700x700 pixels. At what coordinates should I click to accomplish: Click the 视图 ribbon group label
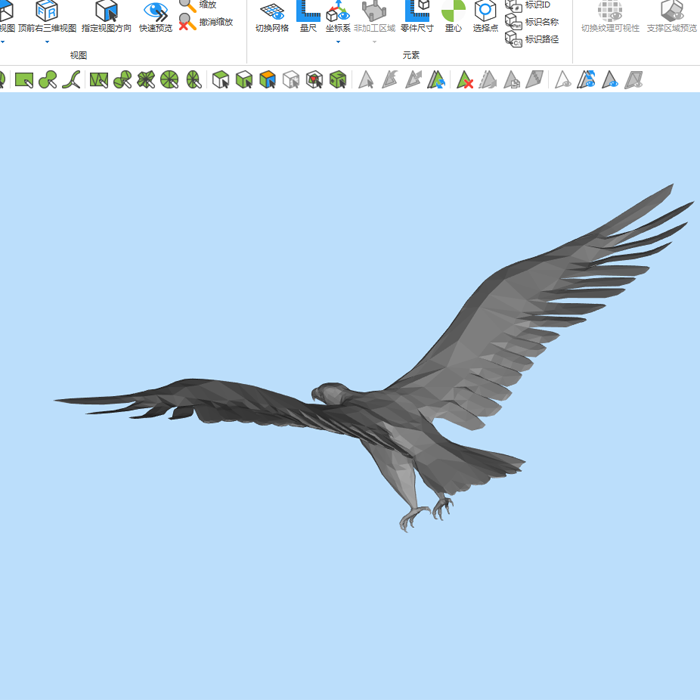click(79, 55)
